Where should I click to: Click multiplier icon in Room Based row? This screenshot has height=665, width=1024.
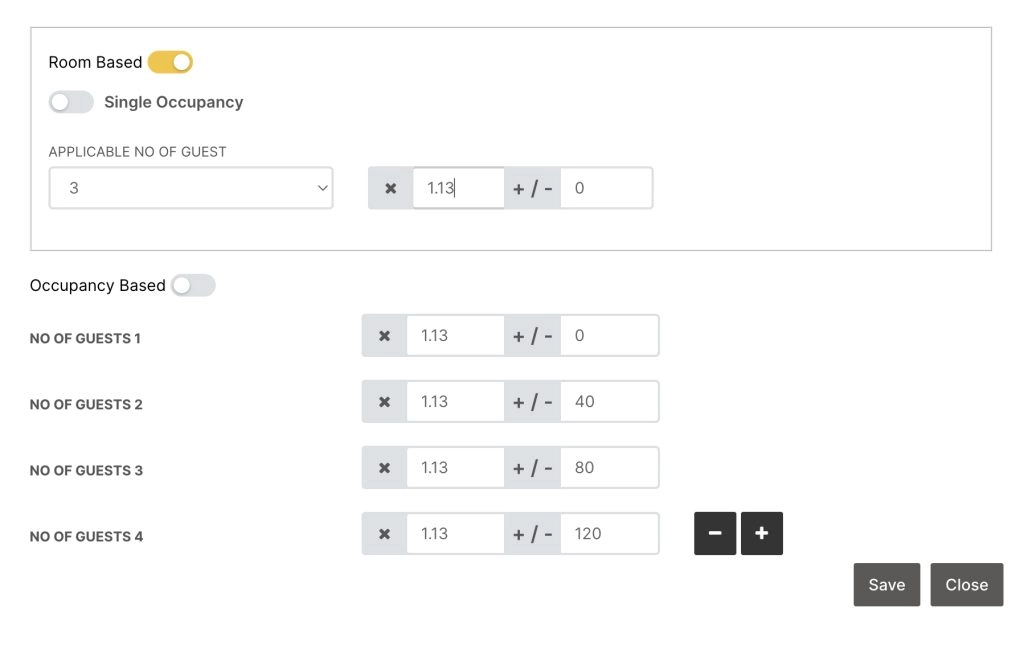[x=391, y=188]
